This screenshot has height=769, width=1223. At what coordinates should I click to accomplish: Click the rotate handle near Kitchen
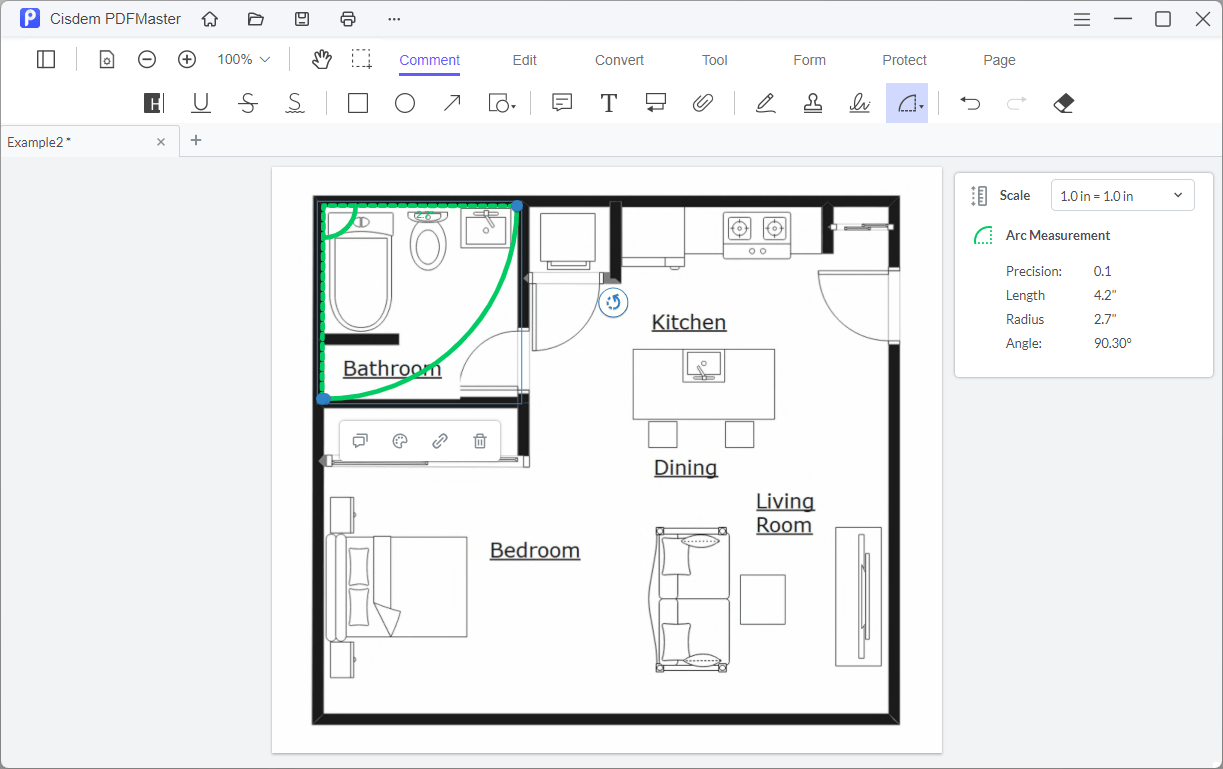click(x=613, y=303)
